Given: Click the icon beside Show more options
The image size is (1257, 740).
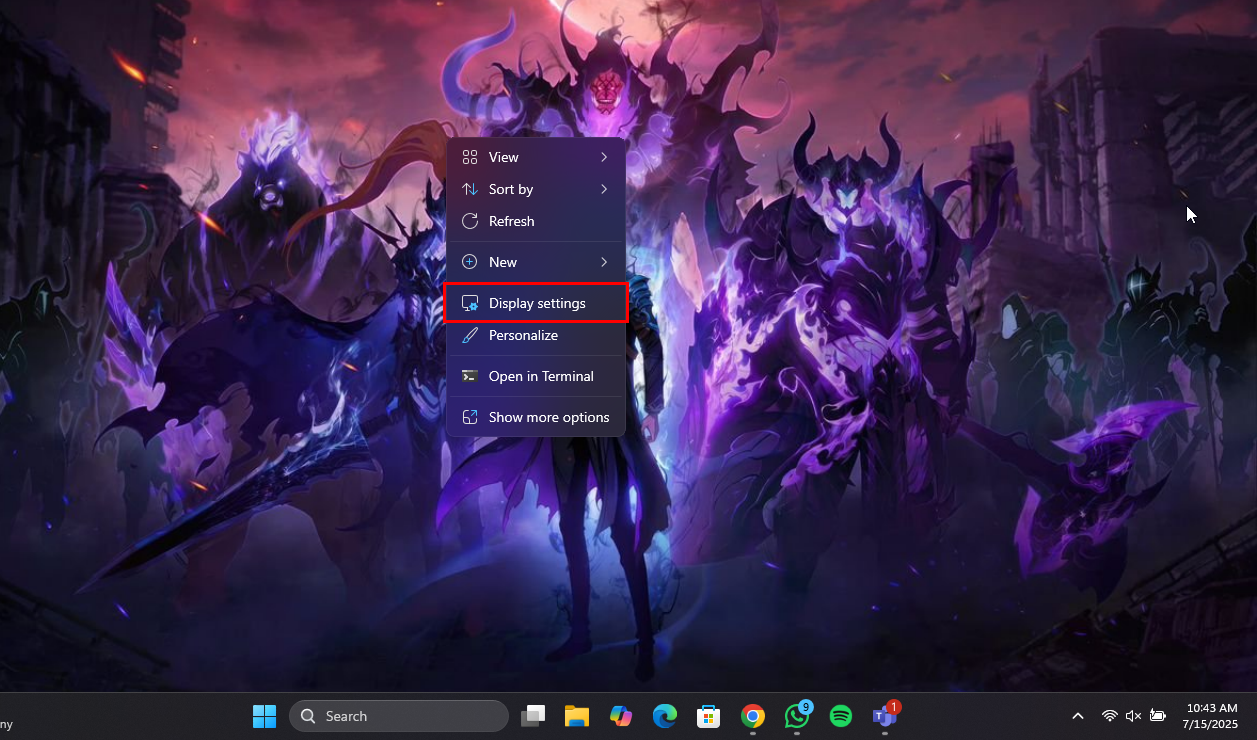Looking at the screenshot, I should point(469,417).
